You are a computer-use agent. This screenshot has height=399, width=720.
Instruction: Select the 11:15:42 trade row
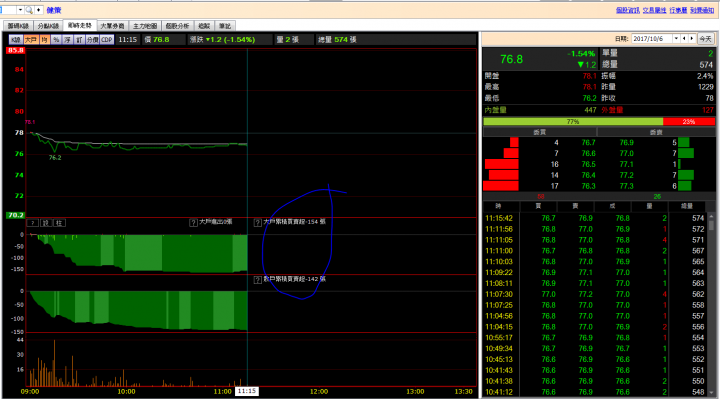pyautogui.click(x=595, y=218)
